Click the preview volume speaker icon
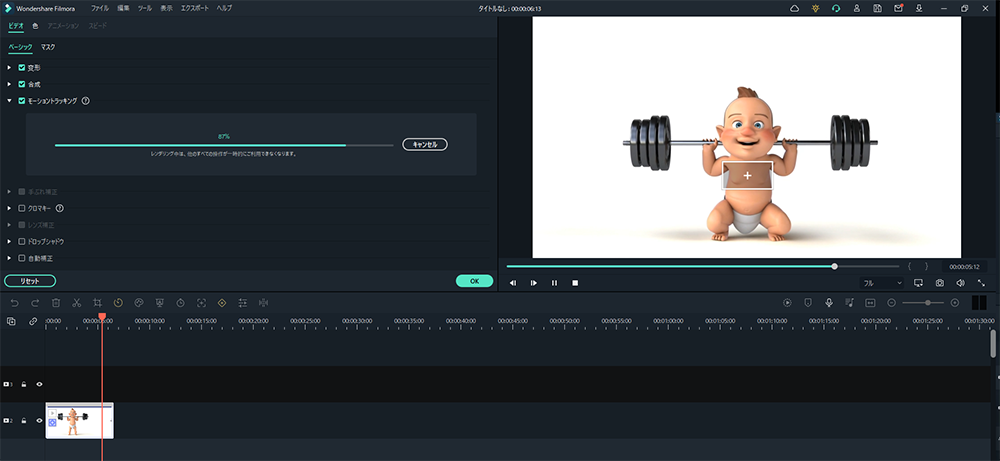The width and height of the screenshot is (1000, 461). [960, 283]
